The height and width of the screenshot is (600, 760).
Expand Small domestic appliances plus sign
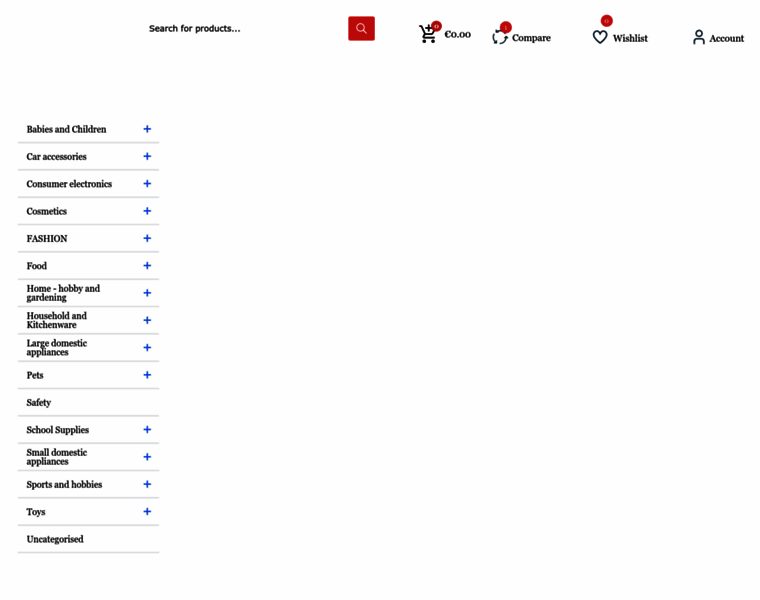click(147, 457)
